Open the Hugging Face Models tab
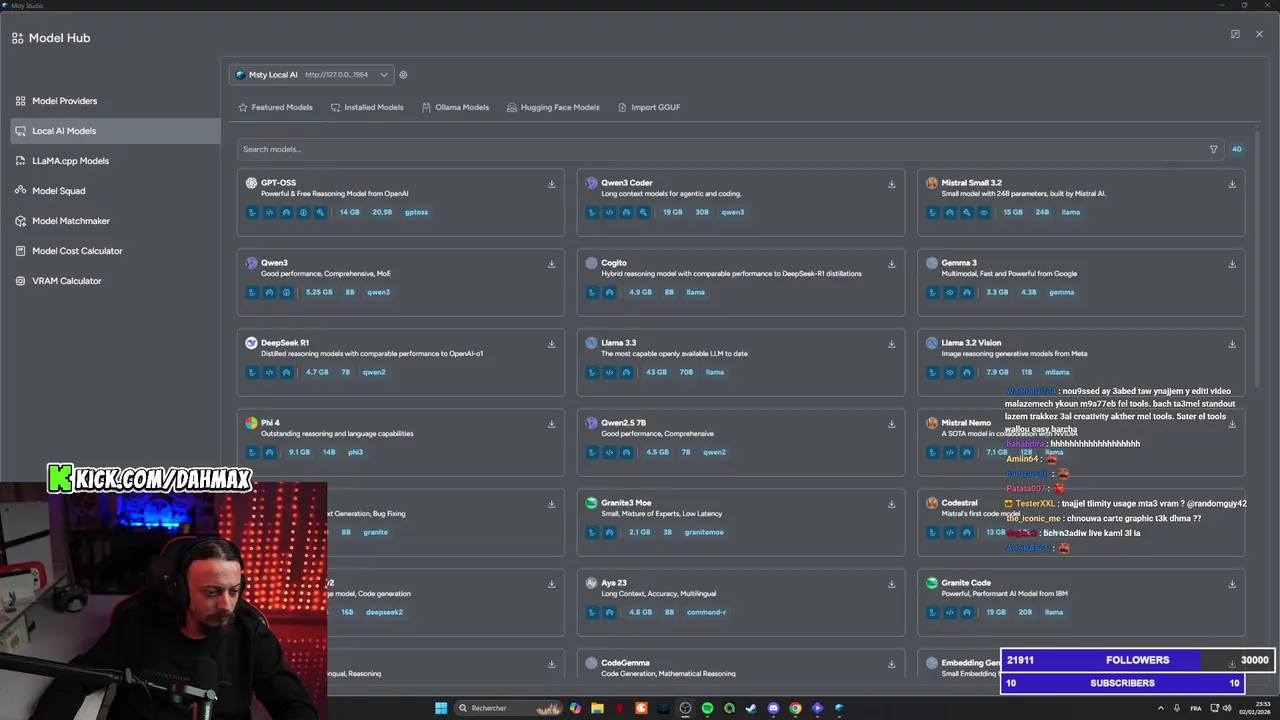The height and width of the screenshot is (720, 1280). (553, 108)
